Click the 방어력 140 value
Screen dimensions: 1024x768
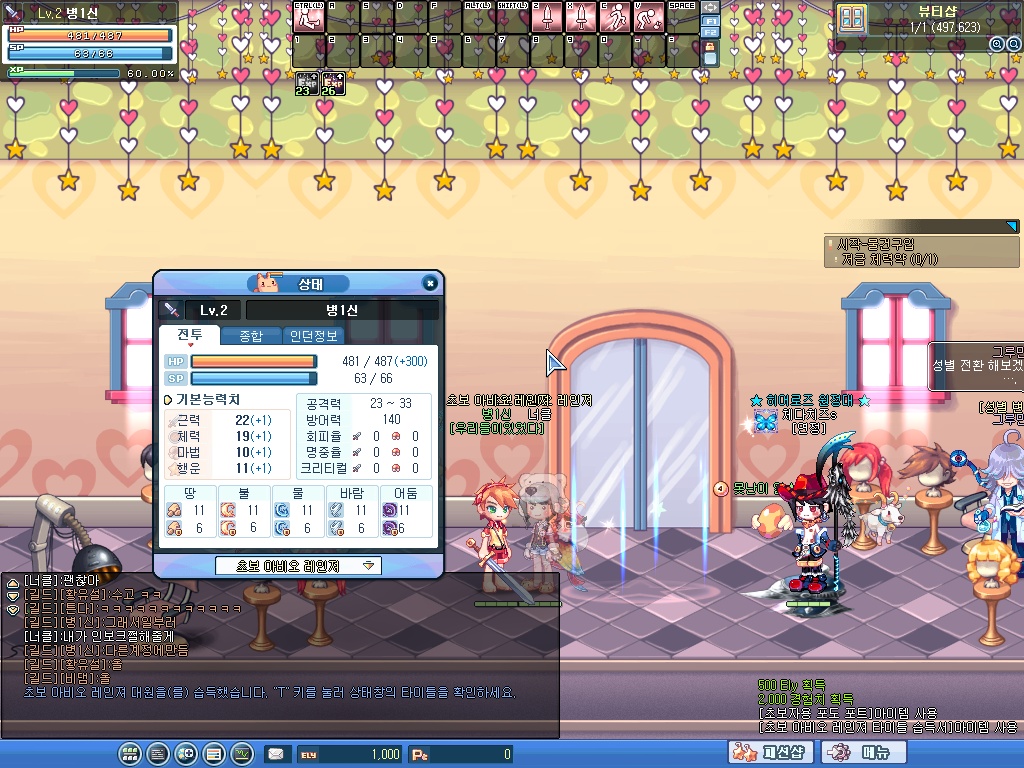(x=391, y=419)
